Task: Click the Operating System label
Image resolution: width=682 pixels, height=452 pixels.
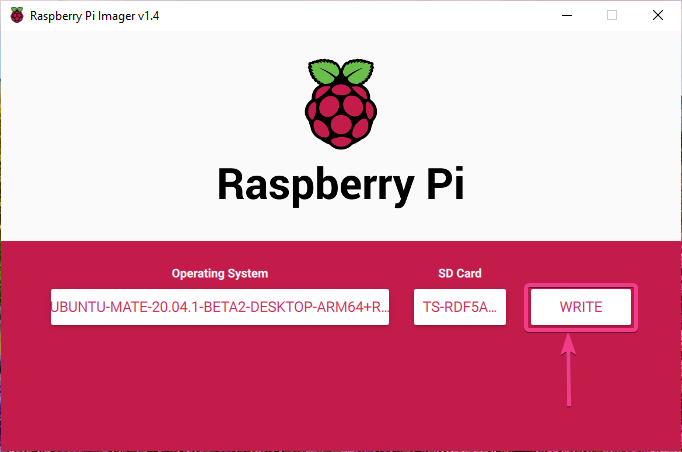Action: click(220, 274)
